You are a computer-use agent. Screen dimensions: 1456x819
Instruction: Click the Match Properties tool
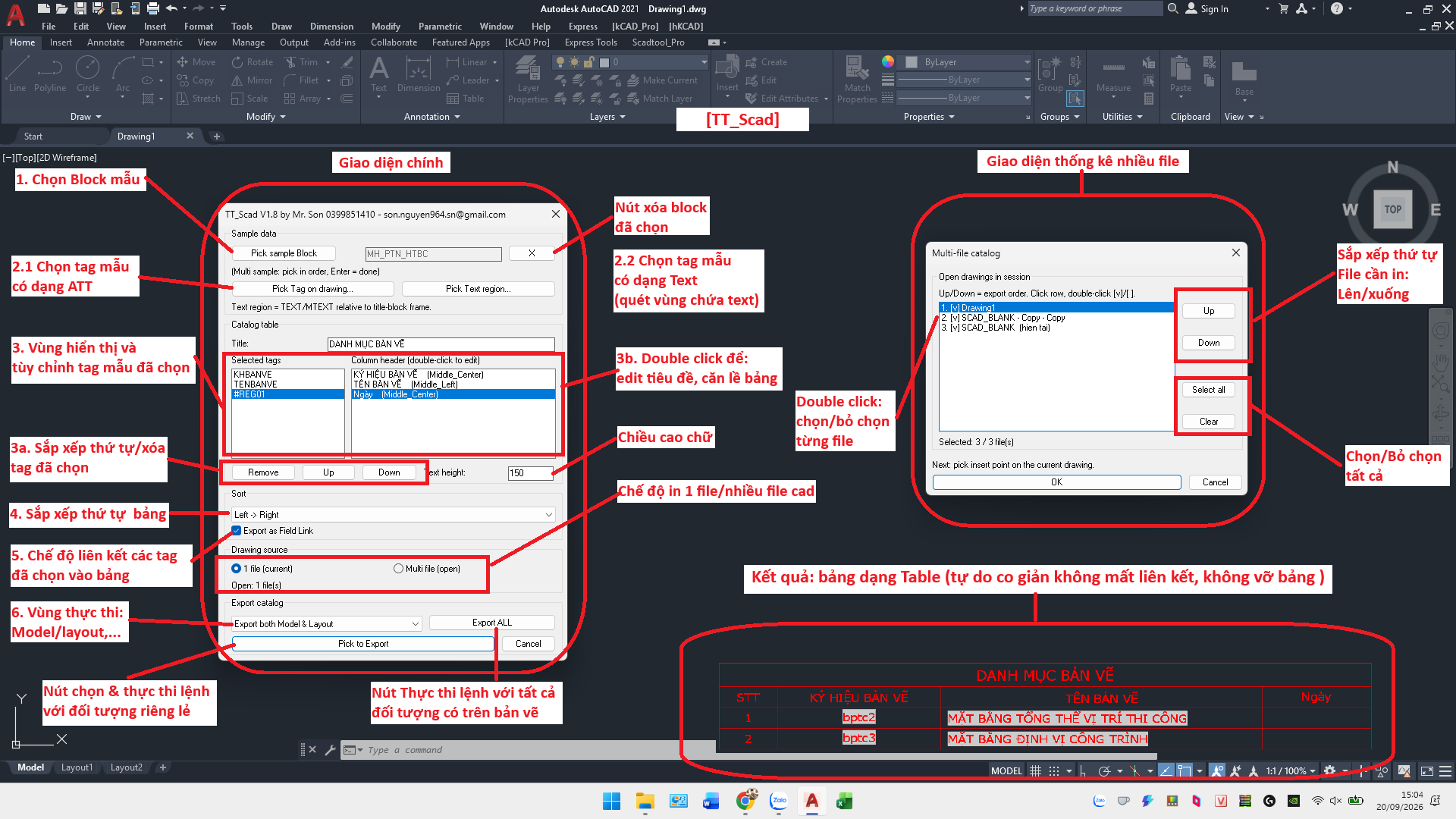(x=857, y=79)
